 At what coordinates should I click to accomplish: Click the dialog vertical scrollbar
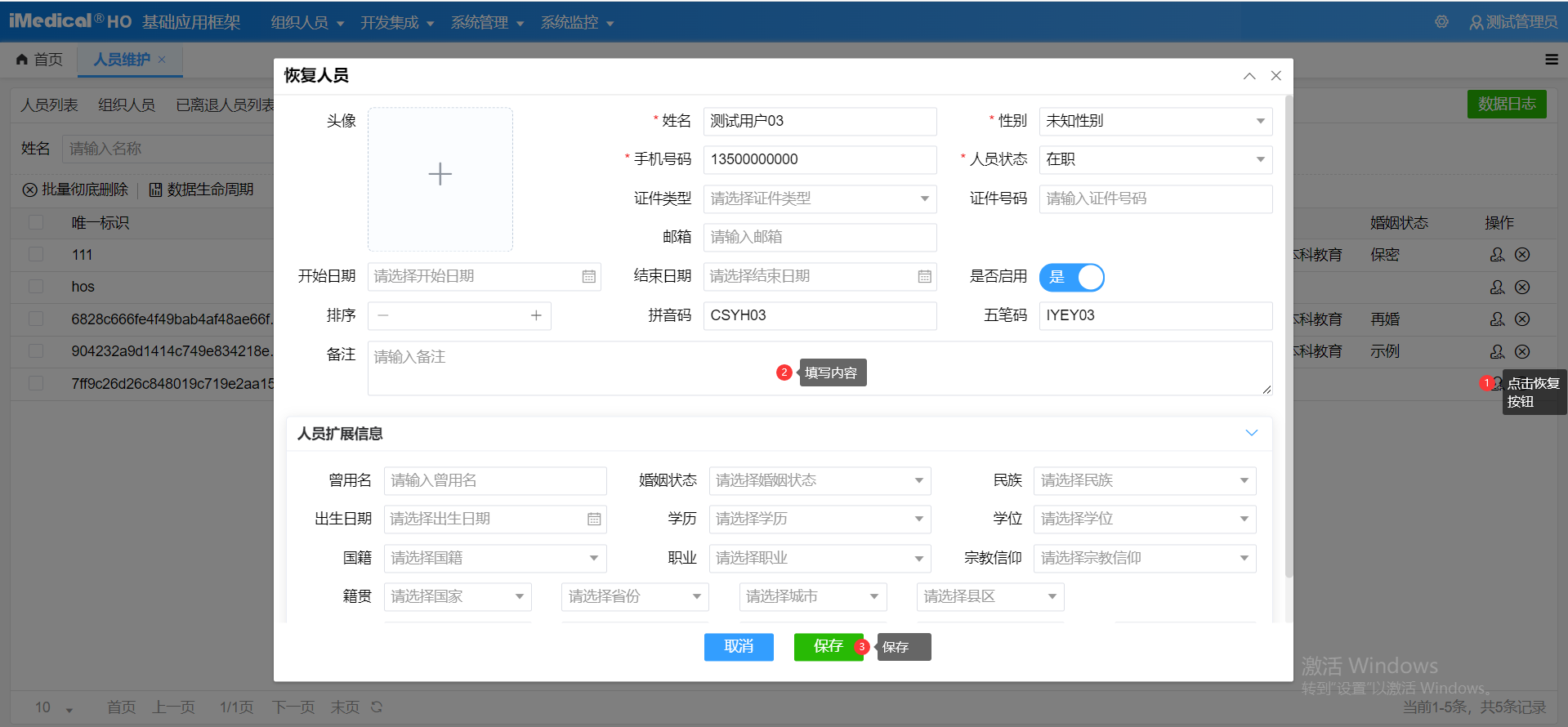pos(1289,335)
